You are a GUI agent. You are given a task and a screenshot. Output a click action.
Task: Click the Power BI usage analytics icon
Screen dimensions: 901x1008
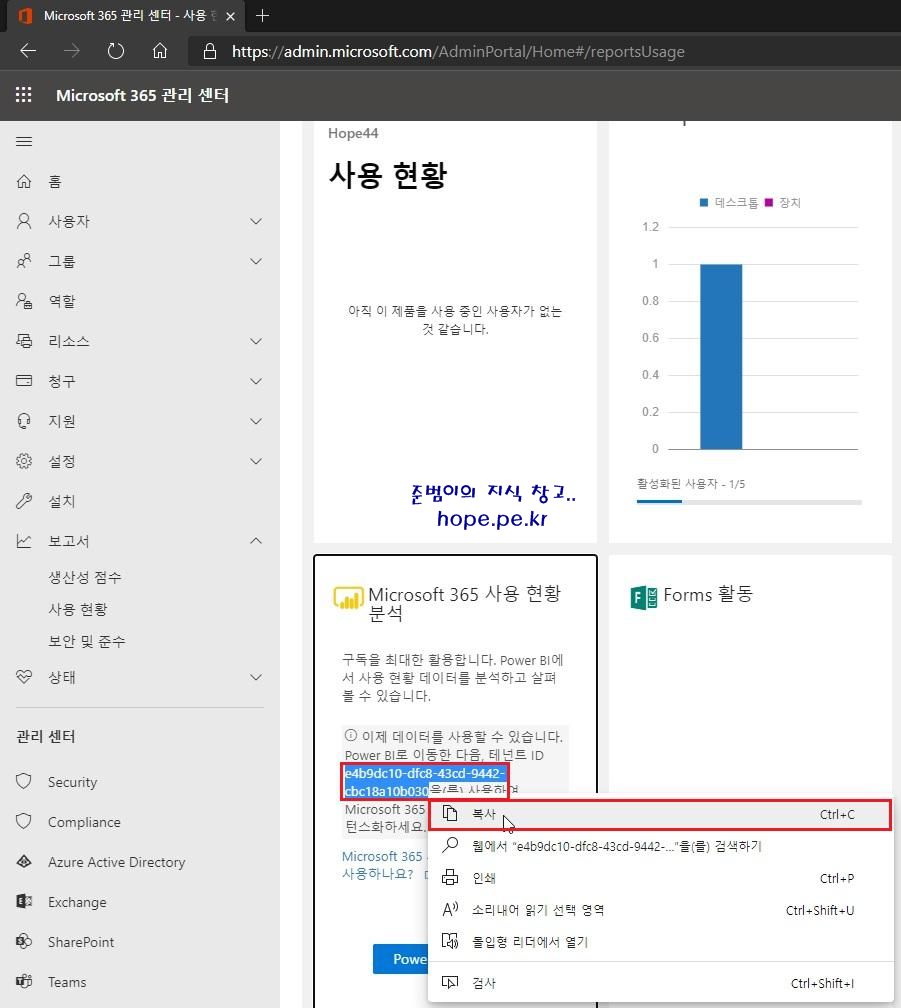(x=348, y=597)
